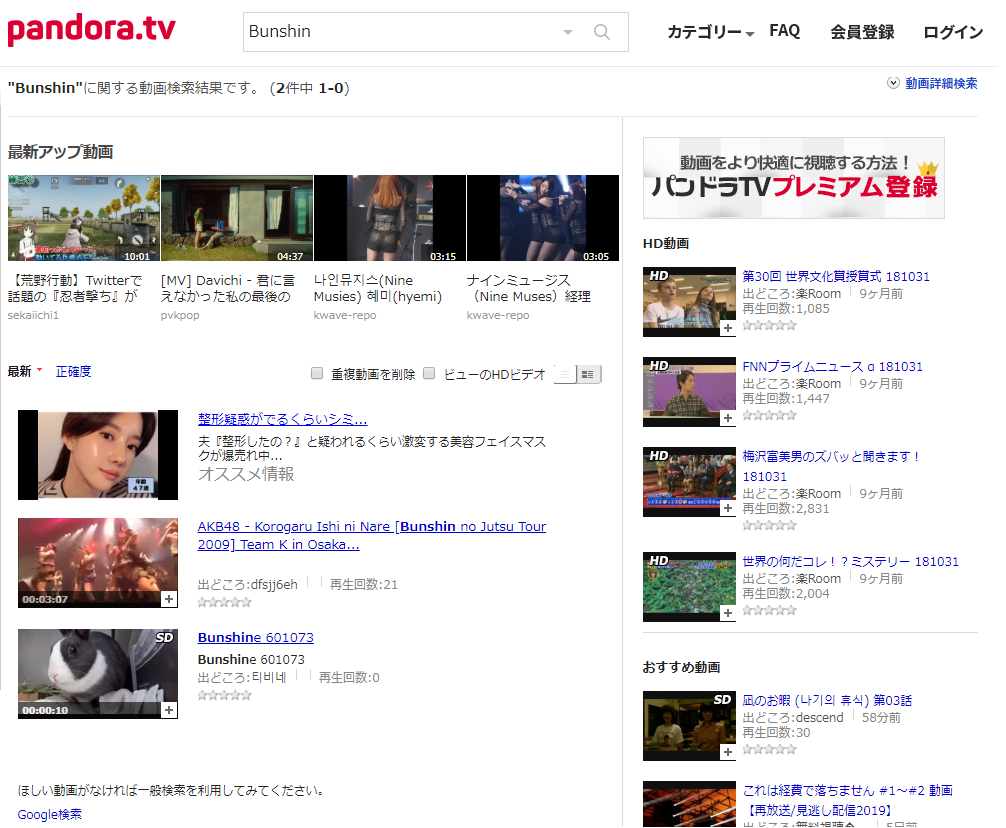Play the 03:15 Nine Muses hyemi thumbnail
Viewport: 1006px width, 828px height.
(389, 218)
